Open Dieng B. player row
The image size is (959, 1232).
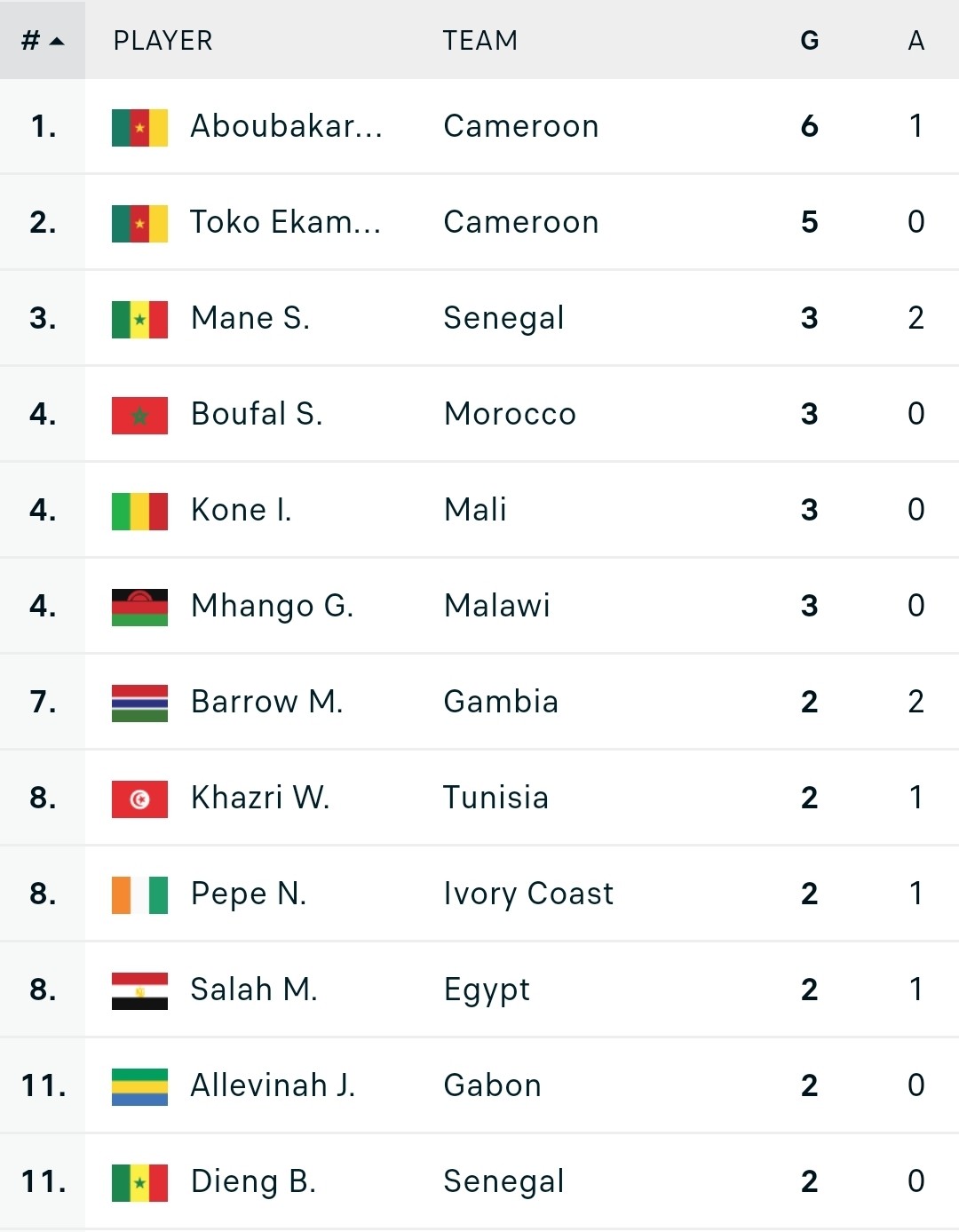tap(479, 1181)
